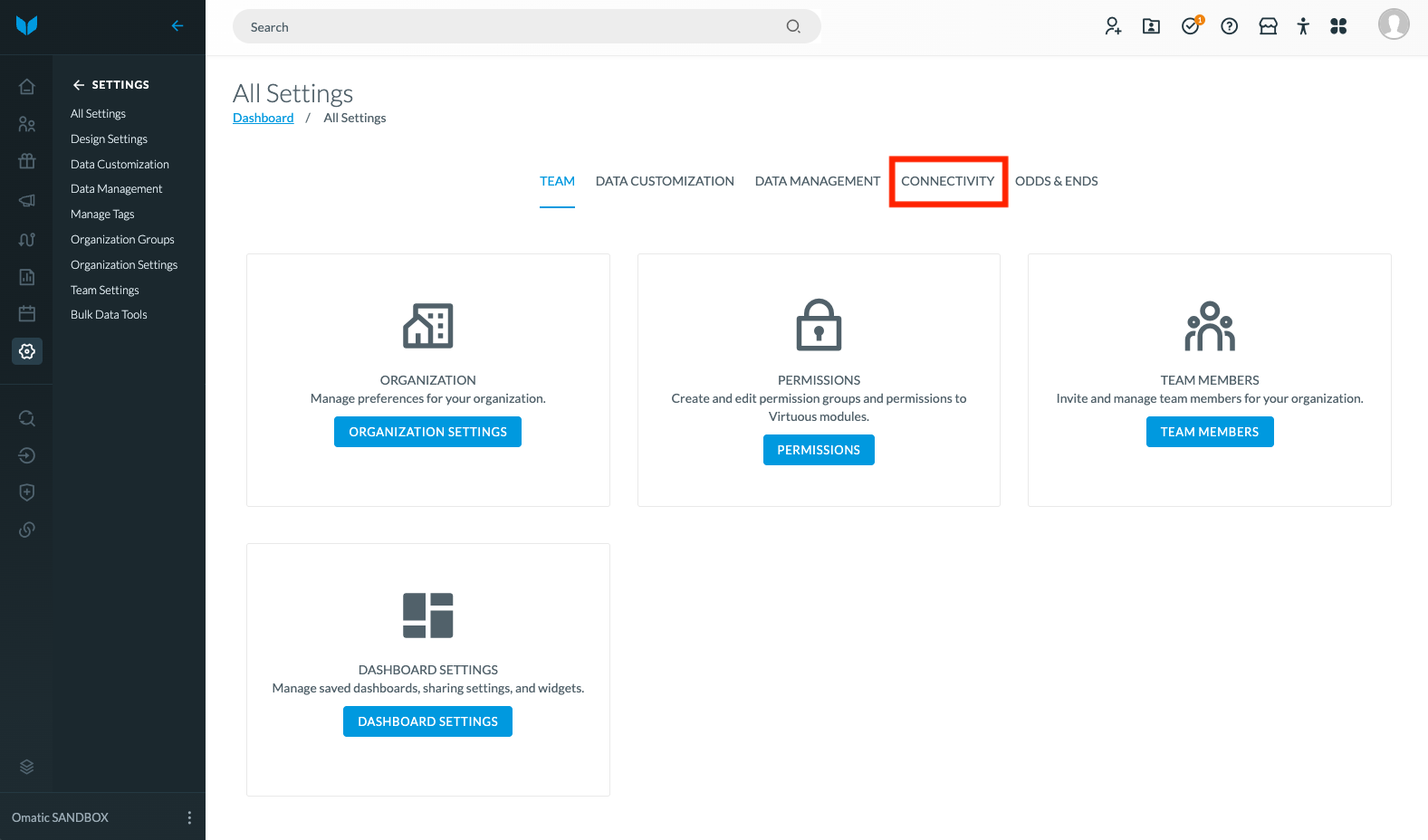This screenshot has height=840, width=1428.
Task: Click Dashboard Settings button
Action: point(427,721)
